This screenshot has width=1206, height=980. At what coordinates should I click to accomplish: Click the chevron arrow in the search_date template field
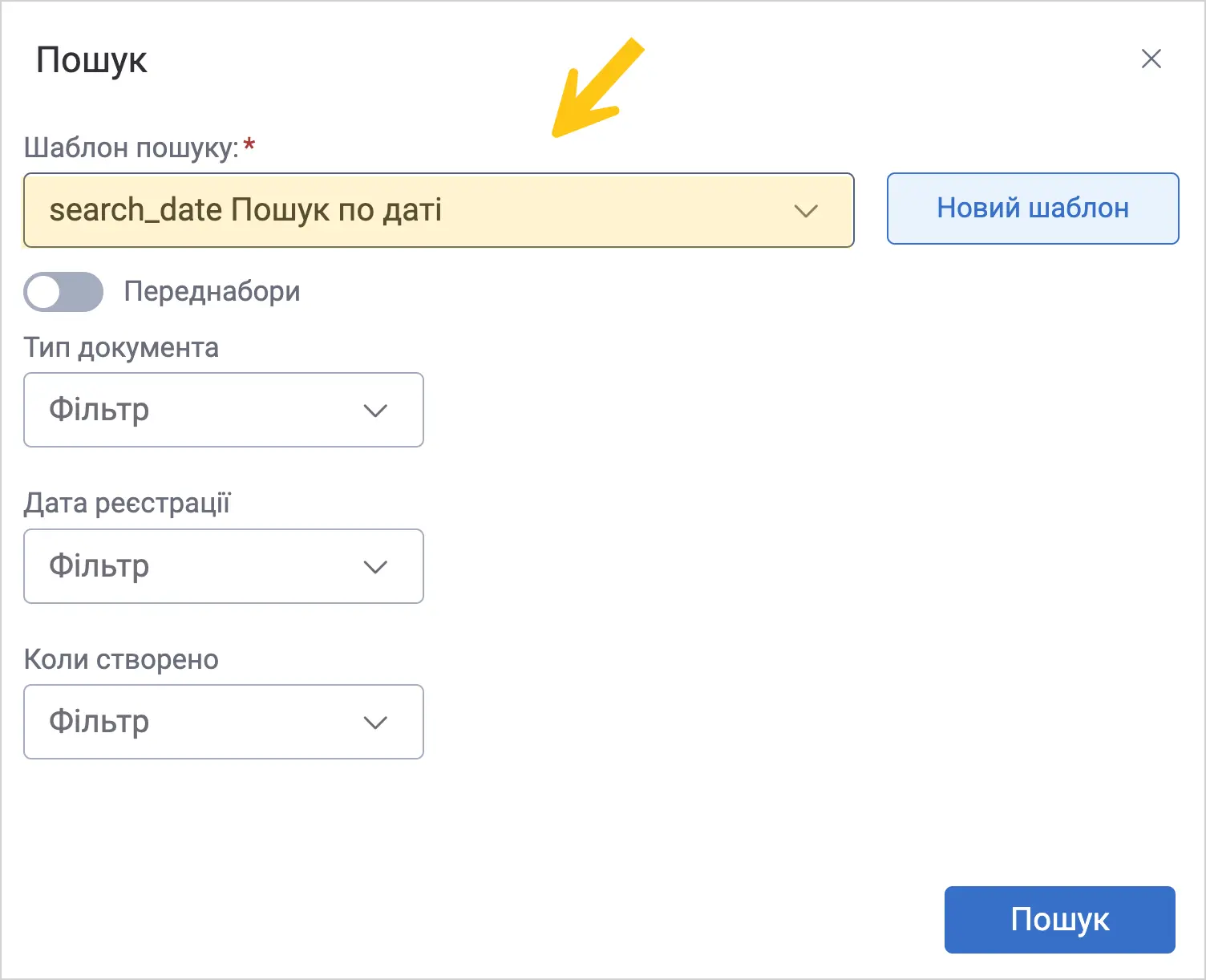(805, 211)
